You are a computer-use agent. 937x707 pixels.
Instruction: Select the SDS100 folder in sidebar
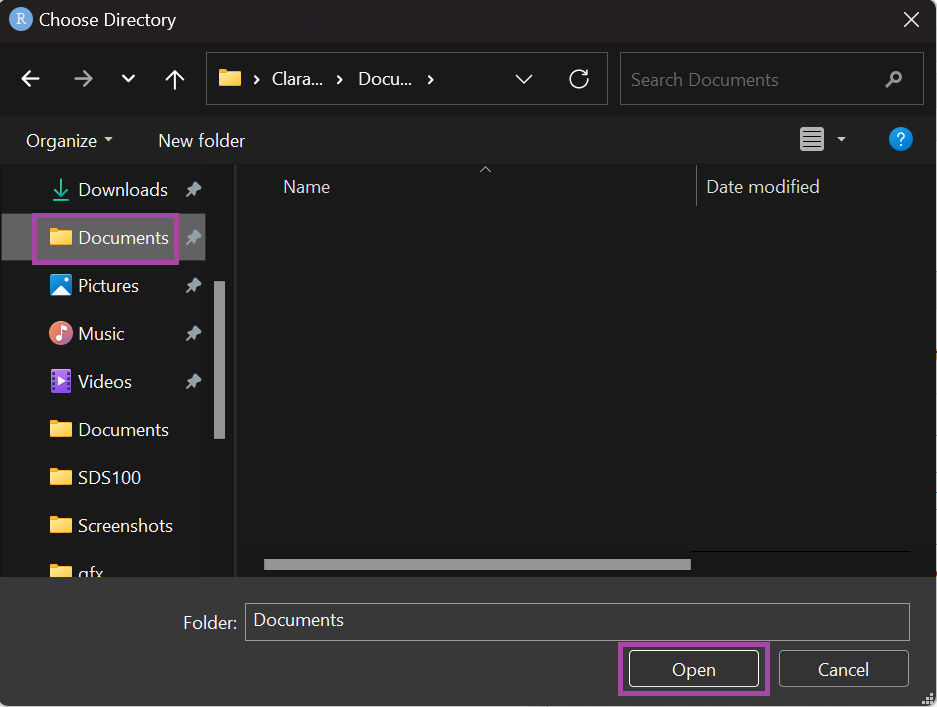click(109, 478)
